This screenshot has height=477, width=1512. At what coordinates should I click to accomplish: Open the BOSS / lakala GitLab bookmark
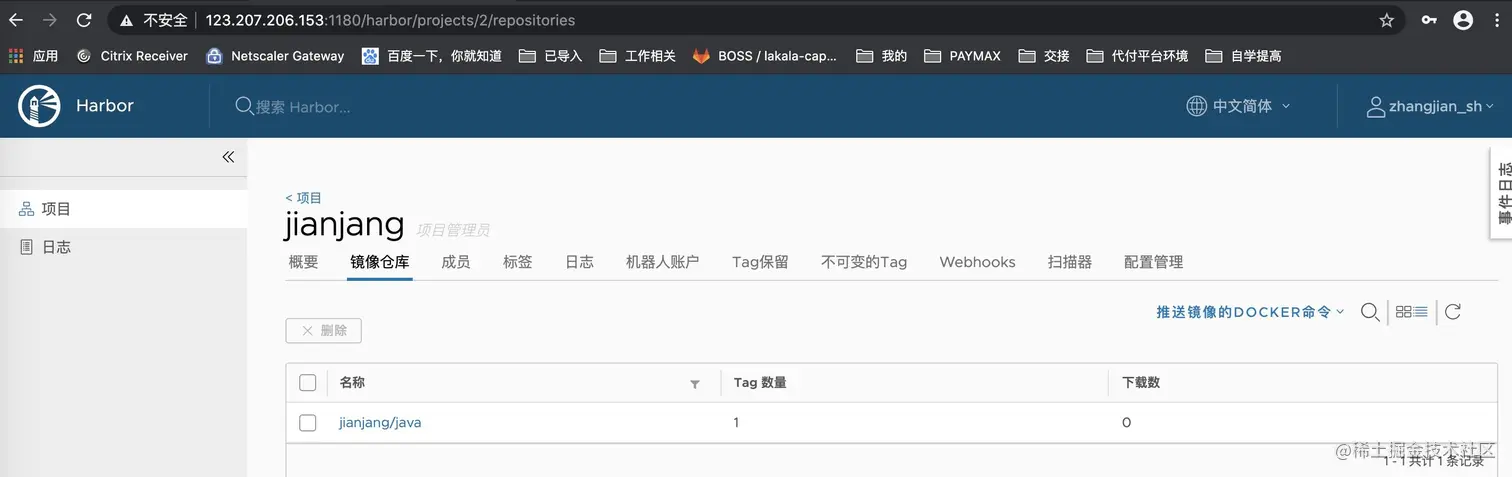tap(765, 56)
